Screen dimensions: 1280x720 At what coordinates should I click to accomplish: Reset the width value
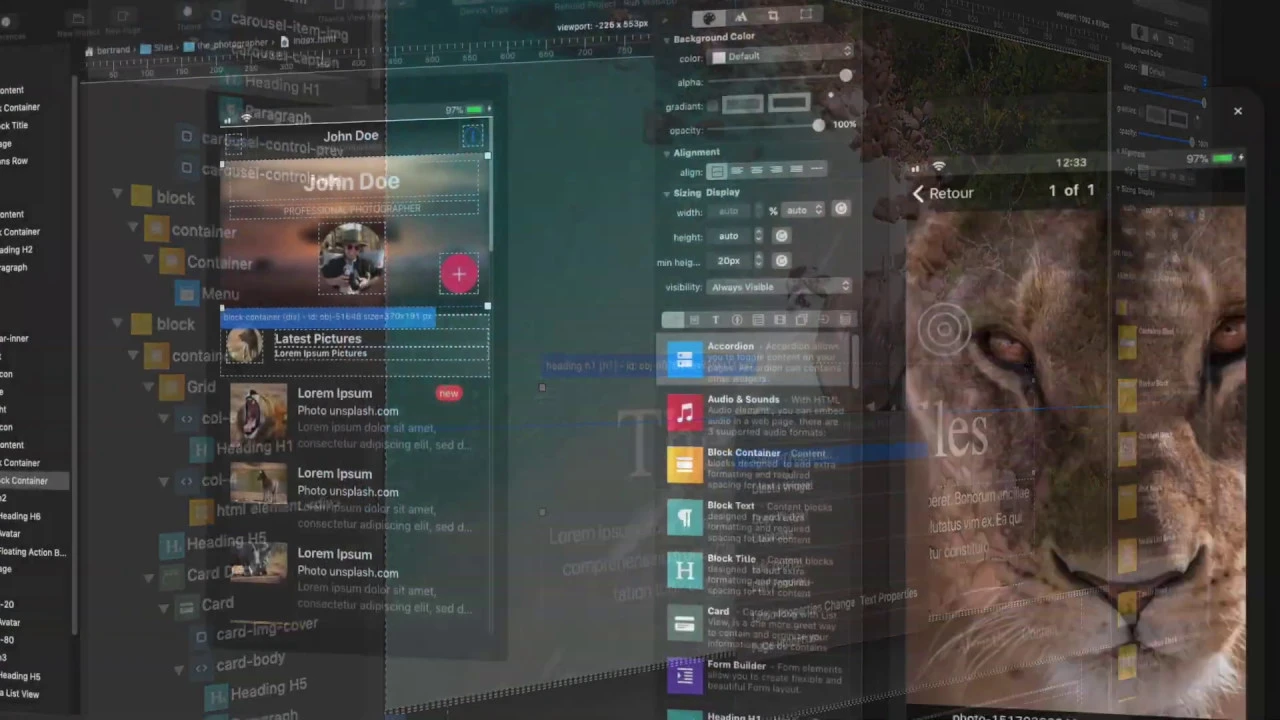pos(841,209)
